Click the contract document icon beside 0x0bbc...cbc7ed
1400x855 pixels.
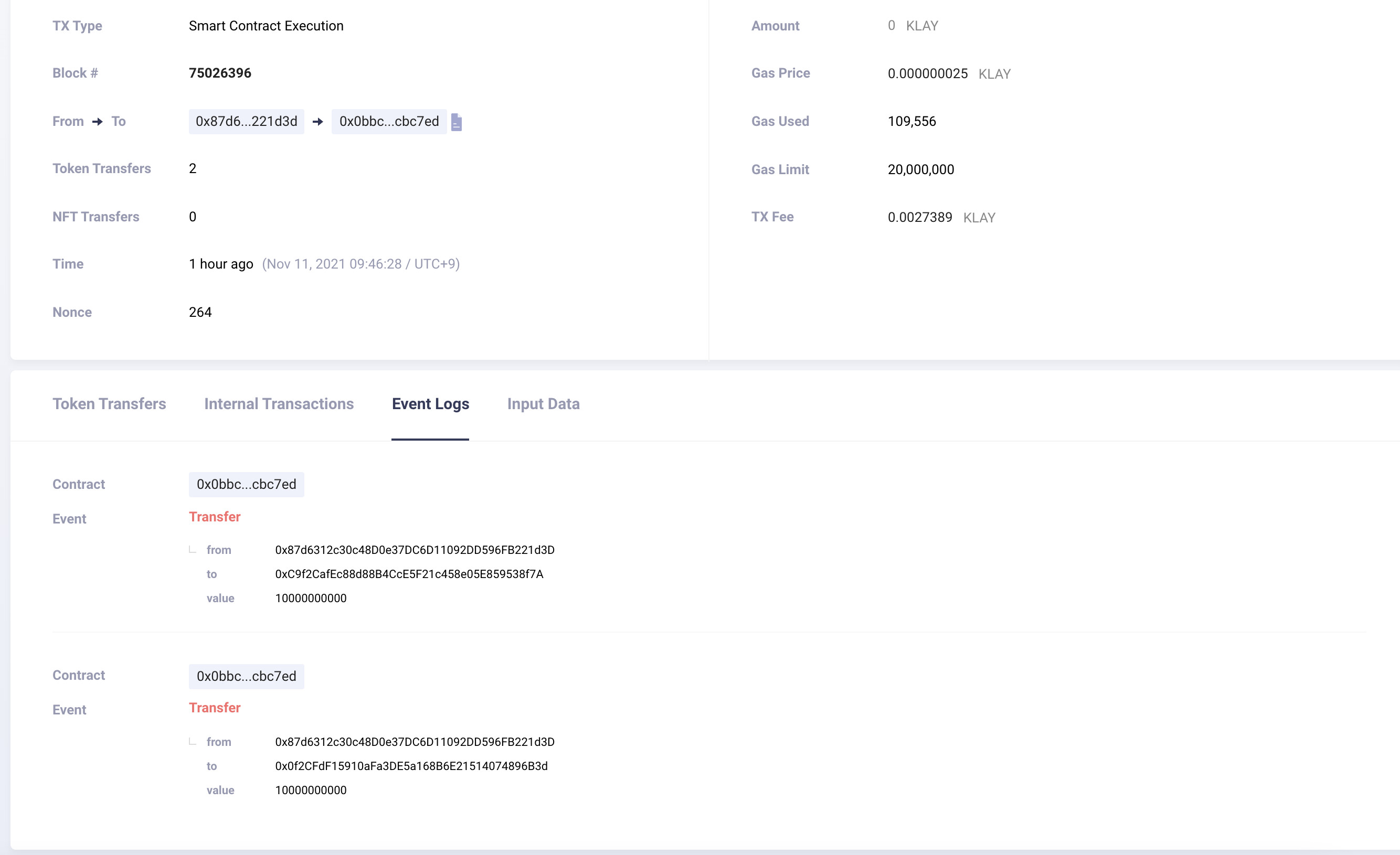pos(456,122)
